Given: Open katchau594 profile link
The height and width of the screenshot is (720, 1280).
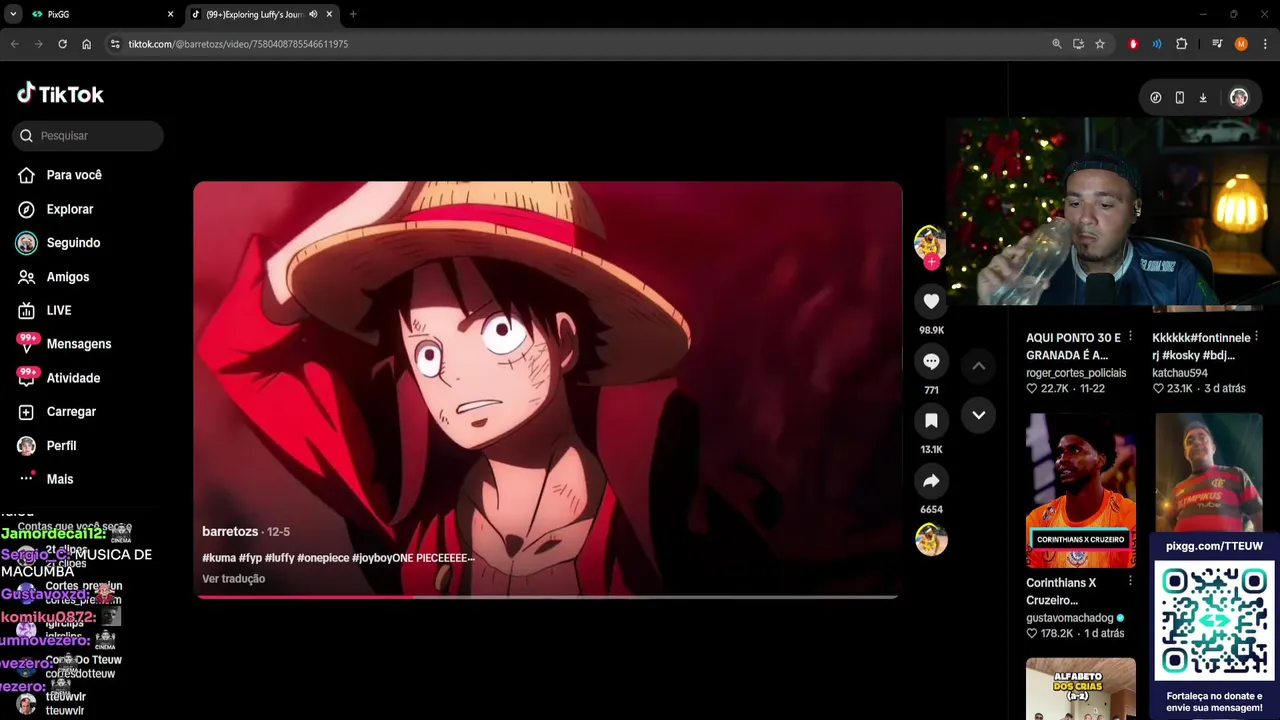Looking at the screenshot, I should [1180, 373].
